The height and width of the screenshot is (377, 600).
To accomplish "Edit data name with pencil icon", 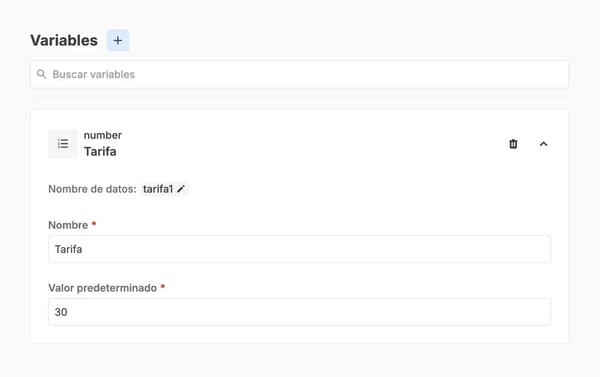I will coord(181,189).
